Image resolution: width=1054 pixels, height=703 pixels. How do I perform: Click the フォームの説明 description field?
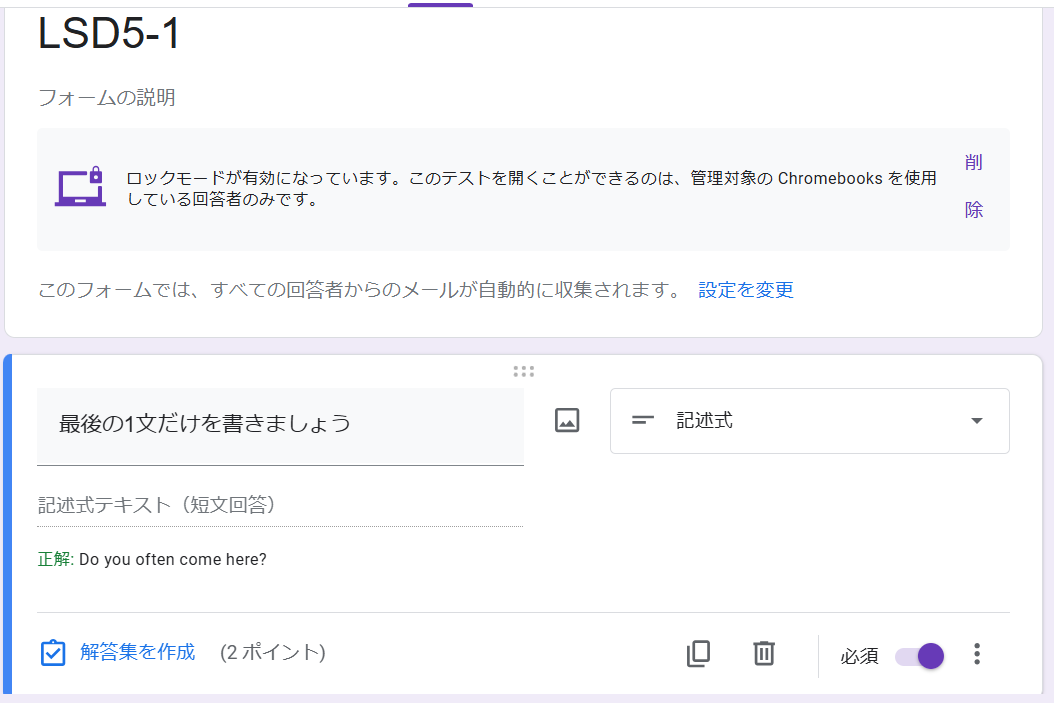[107, 97]
